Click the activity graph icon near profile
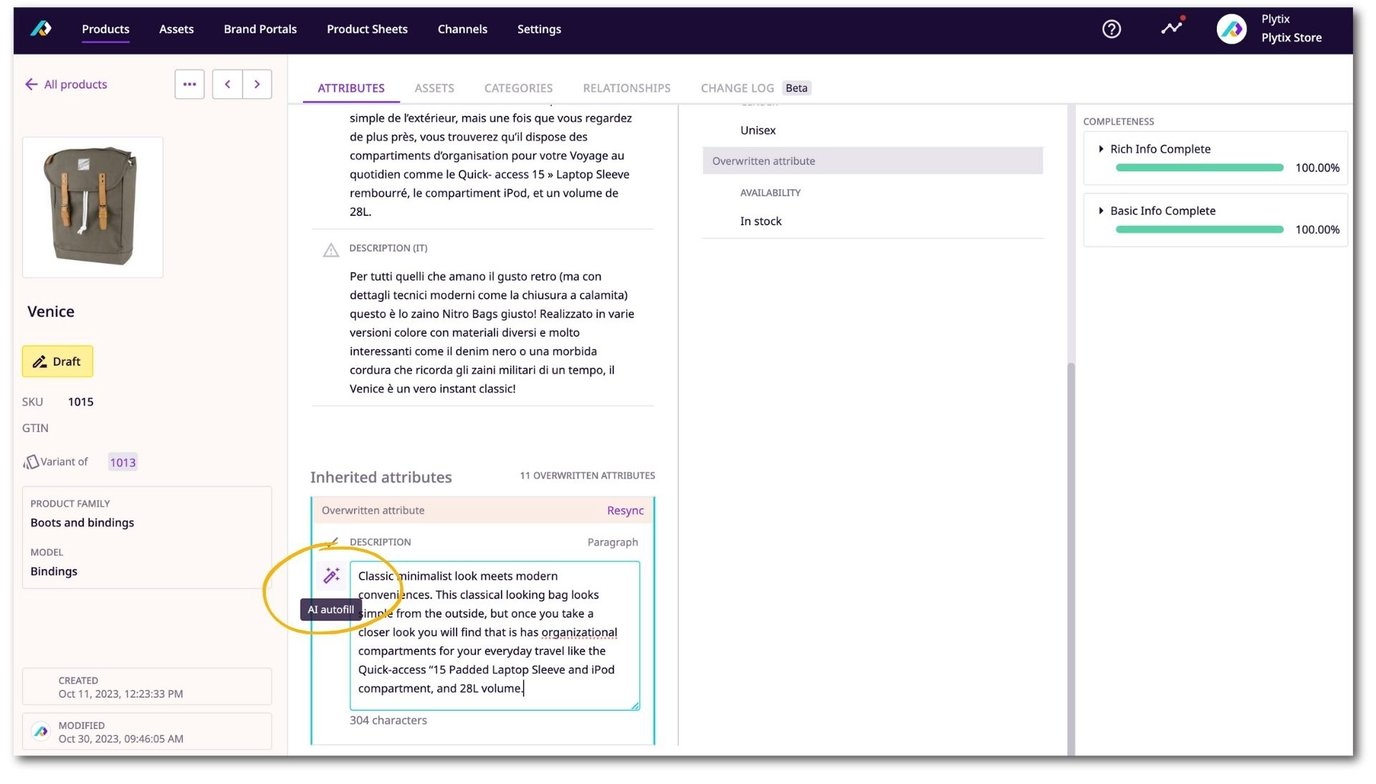The width and height of the screenshot is (1376, 784). click(x=1171, y=28)
